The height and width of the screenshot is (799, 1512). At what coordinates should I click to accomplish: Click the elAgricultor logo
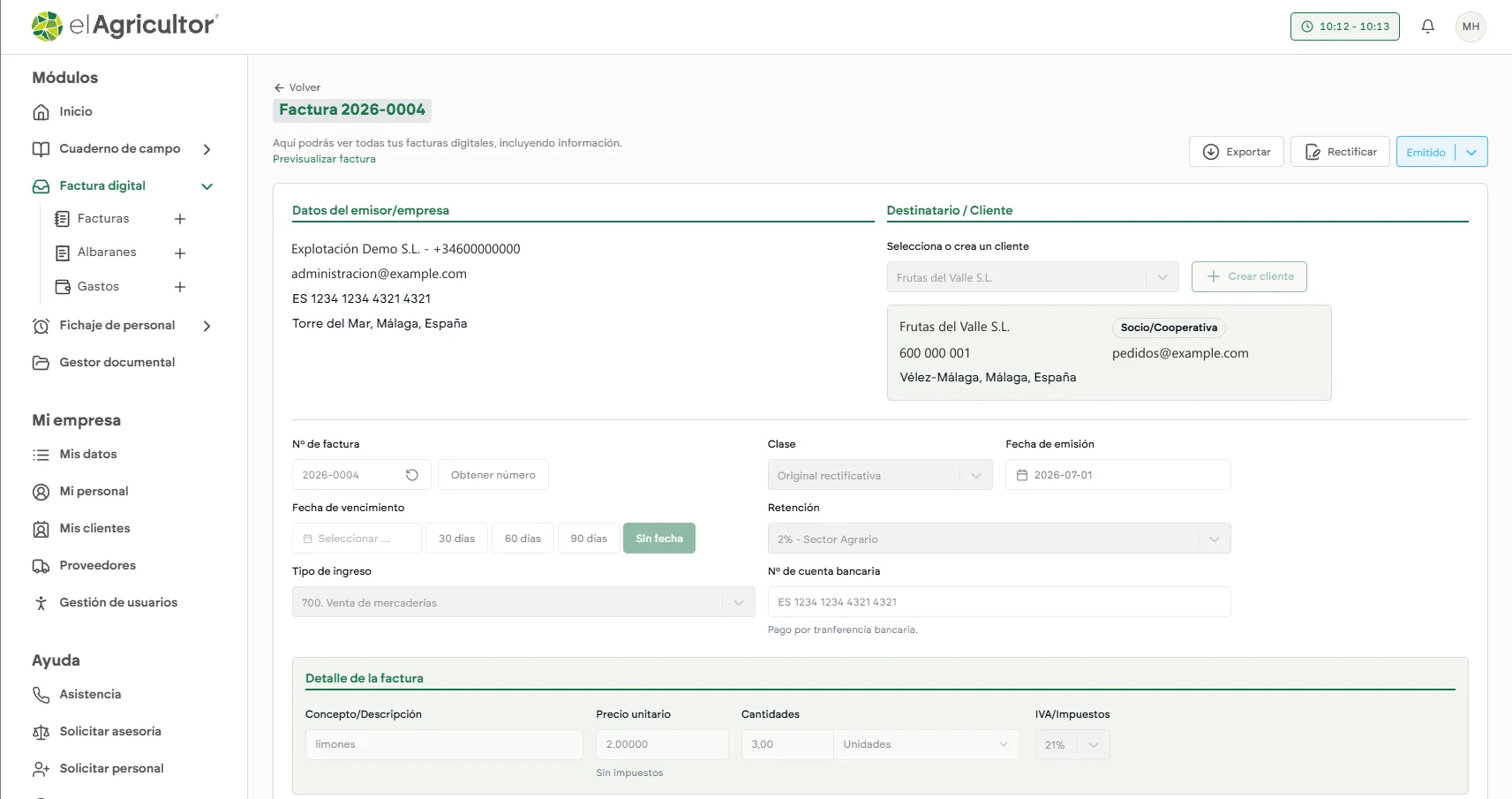pyautogui.click(x=124, y=26)
